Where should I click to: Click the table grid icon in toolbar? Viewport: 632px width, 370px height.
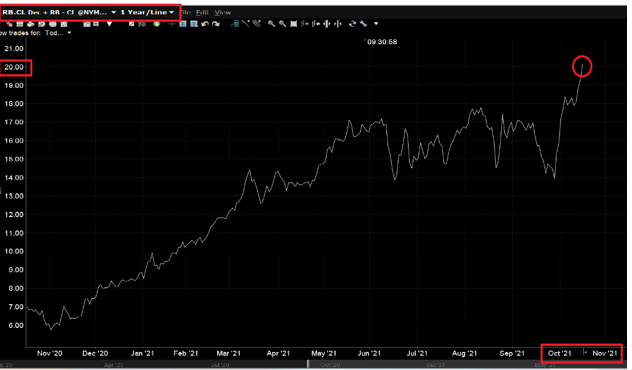tap(20, 24)
